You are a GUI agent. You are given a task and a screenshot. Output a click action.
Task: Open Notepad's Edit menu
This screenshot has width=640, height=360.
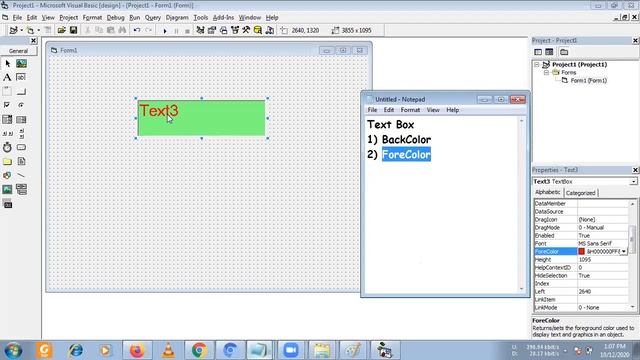[x=389, y=110]
